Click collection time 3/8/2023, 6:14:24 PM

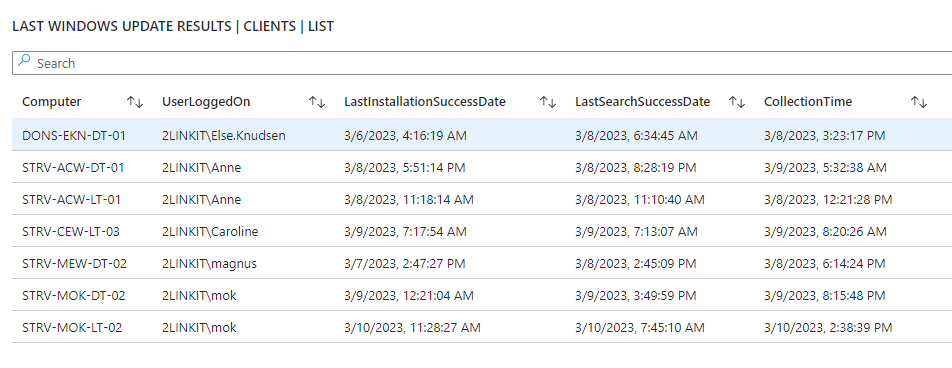(824, 264)
